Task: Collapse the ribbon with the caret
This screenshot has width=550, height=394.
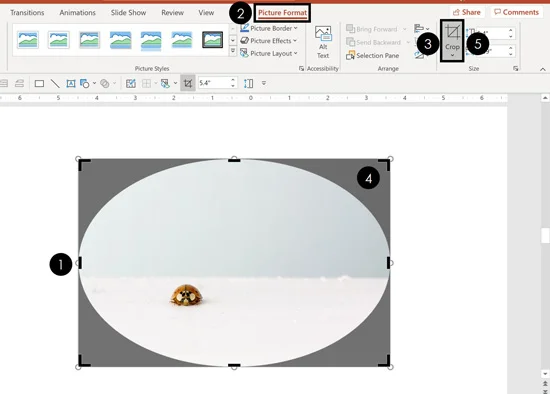Action: 543,69
